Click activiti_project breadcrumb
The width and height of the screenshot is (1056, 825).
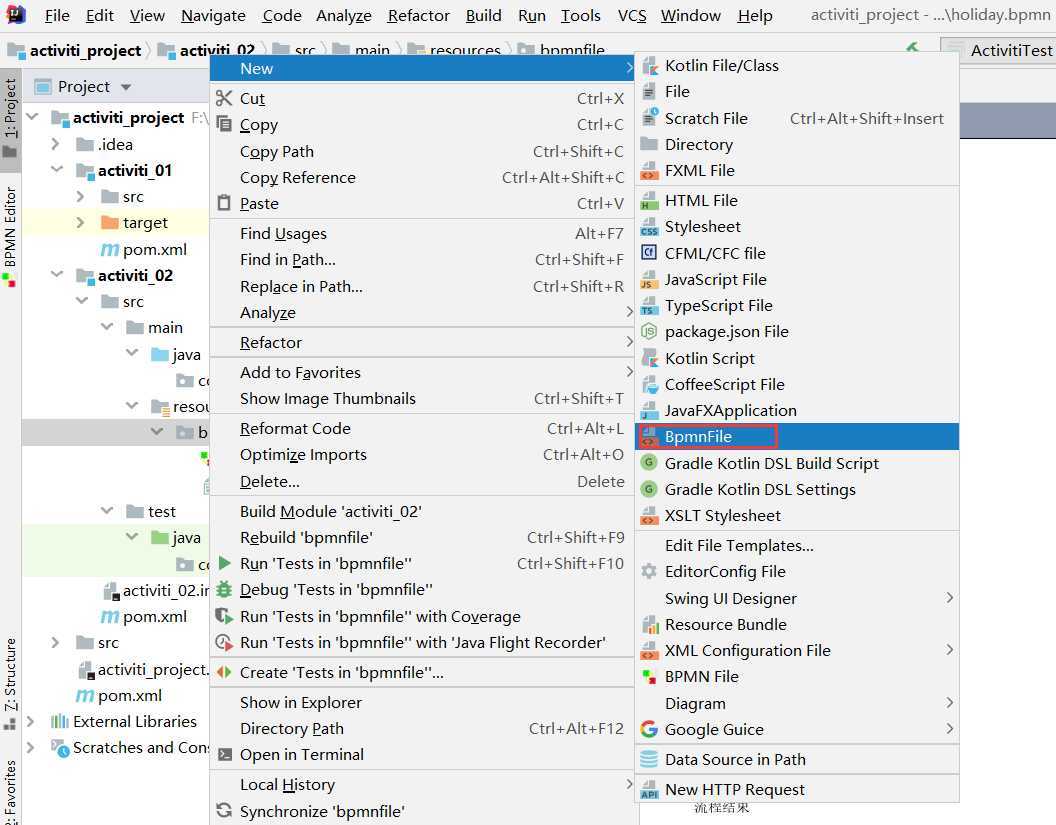(x=74, y=51)
